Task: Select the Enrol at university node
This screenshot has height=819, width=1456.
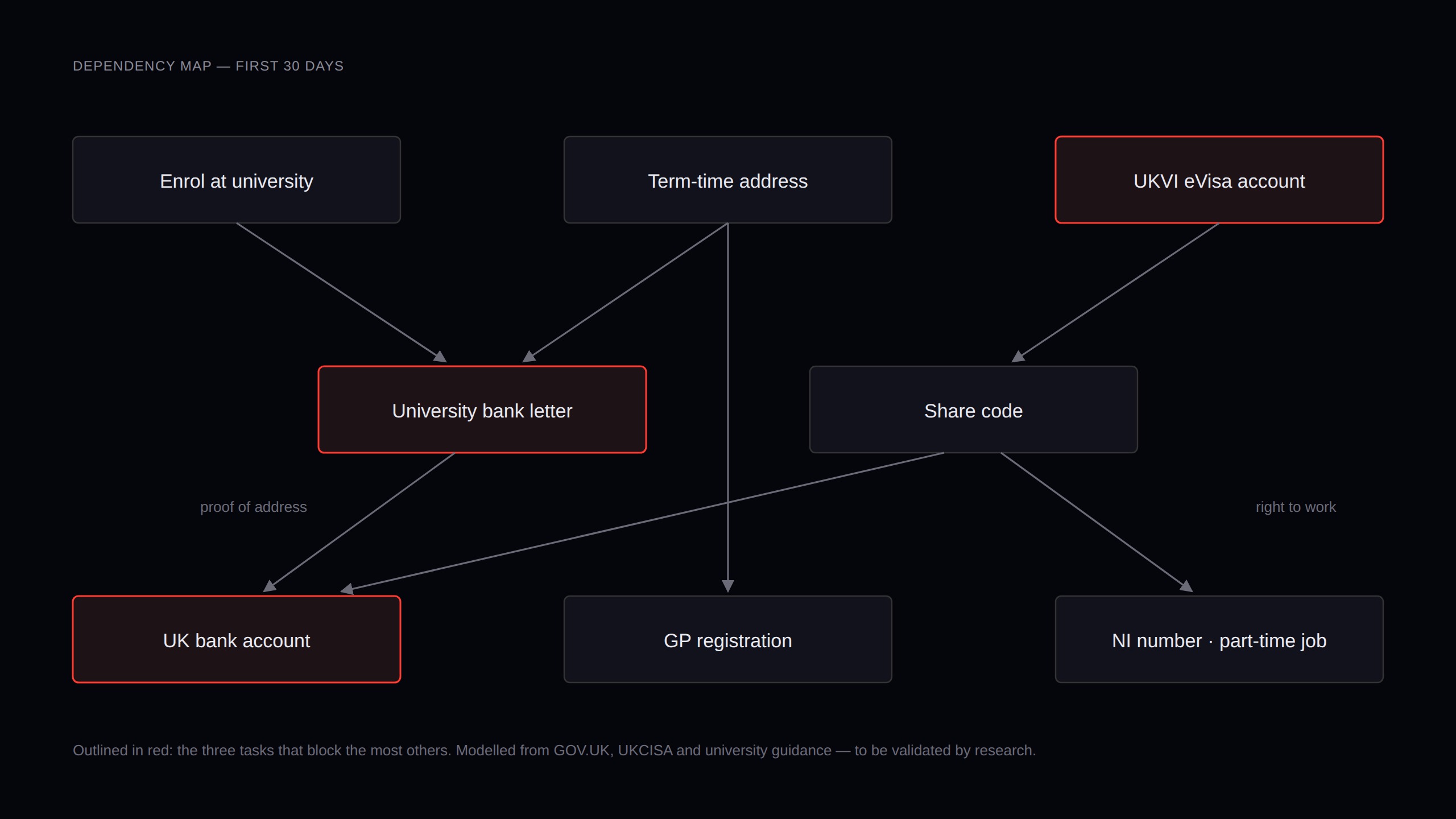Action: point(237,180)
